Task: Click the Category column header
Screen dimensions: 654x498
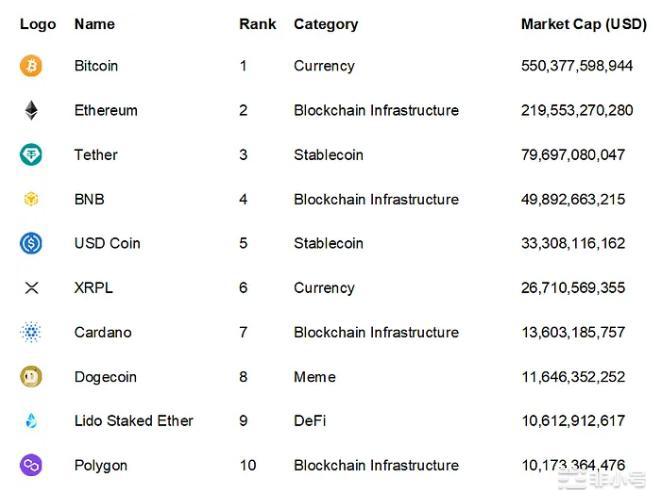Action: point(325,24)
